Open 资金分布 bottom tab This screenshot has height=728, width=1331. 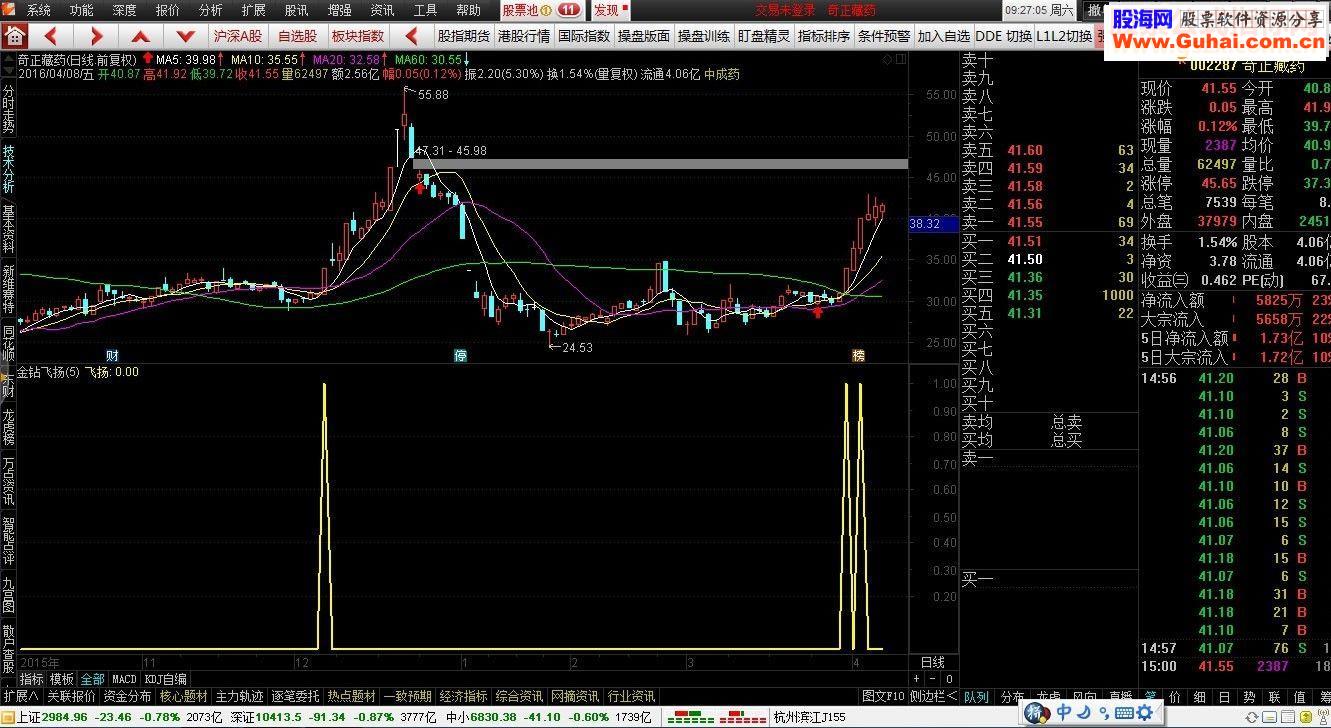pos(127,696)
